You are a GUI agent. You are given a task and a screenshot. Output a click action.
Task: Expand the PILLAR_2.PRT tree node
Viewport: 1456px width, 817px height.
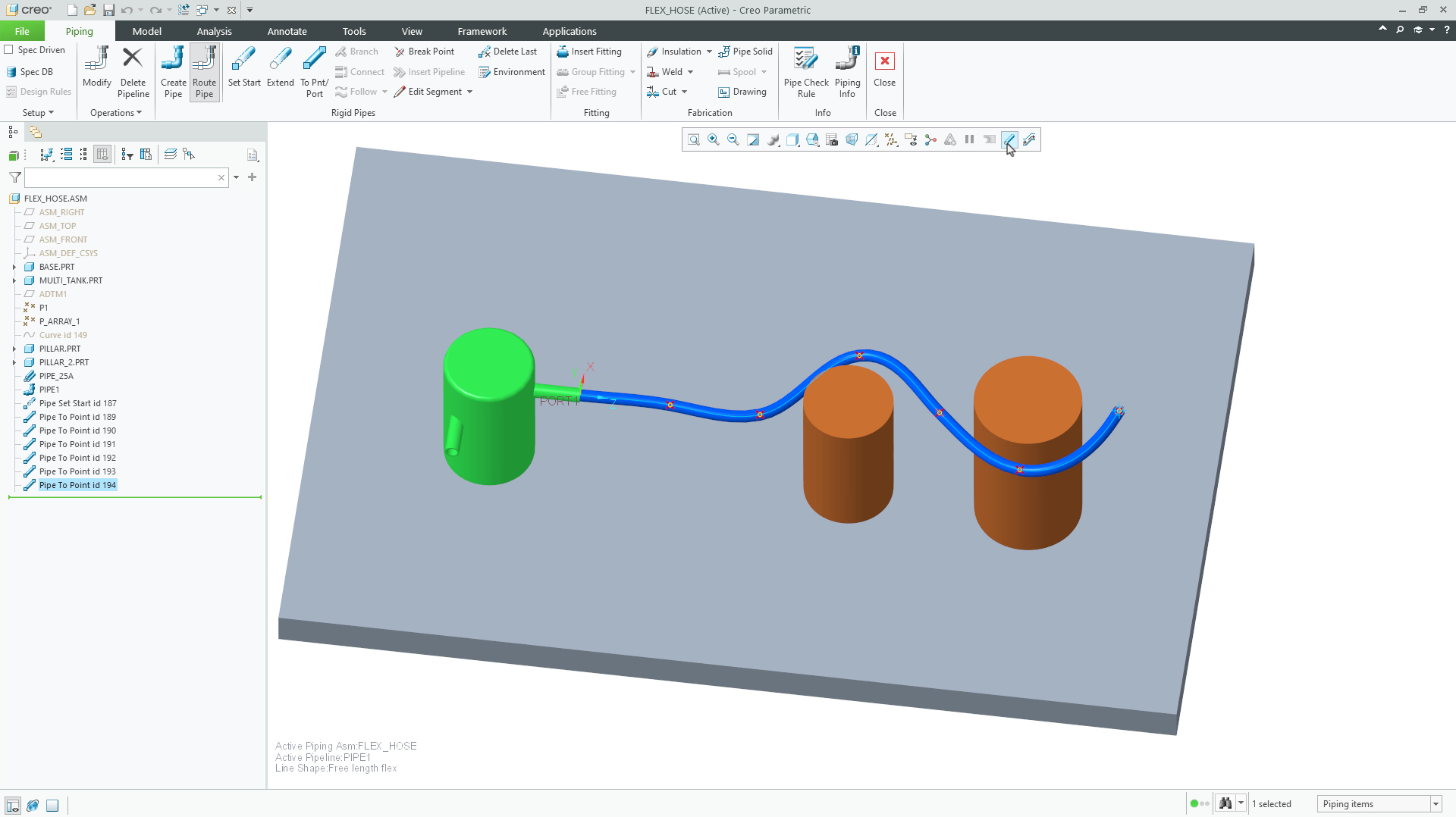(x=14, y=362)
